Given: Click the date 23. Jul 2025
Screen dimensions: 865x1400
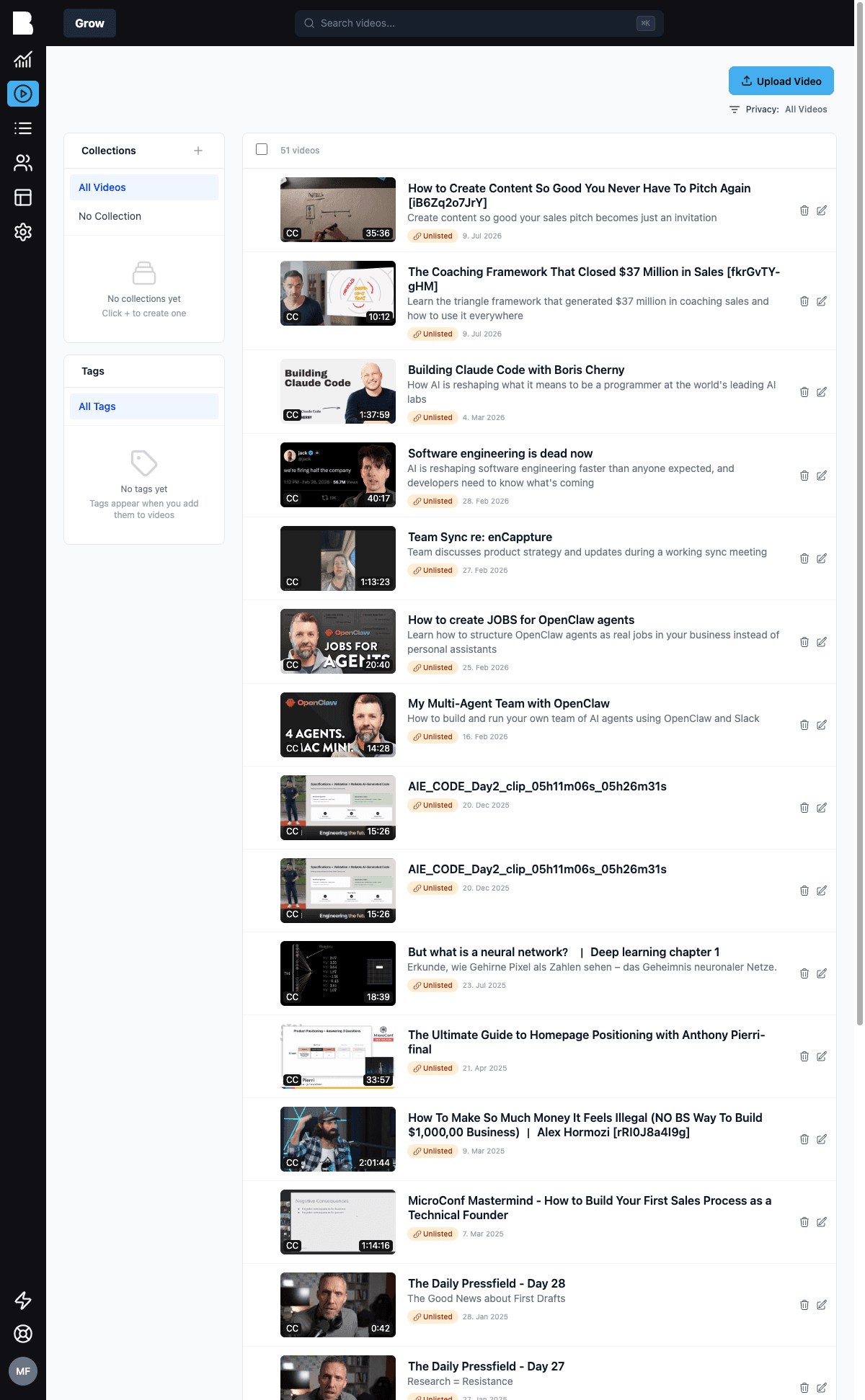Looking at the screenshot, I should tap(484, 986).
